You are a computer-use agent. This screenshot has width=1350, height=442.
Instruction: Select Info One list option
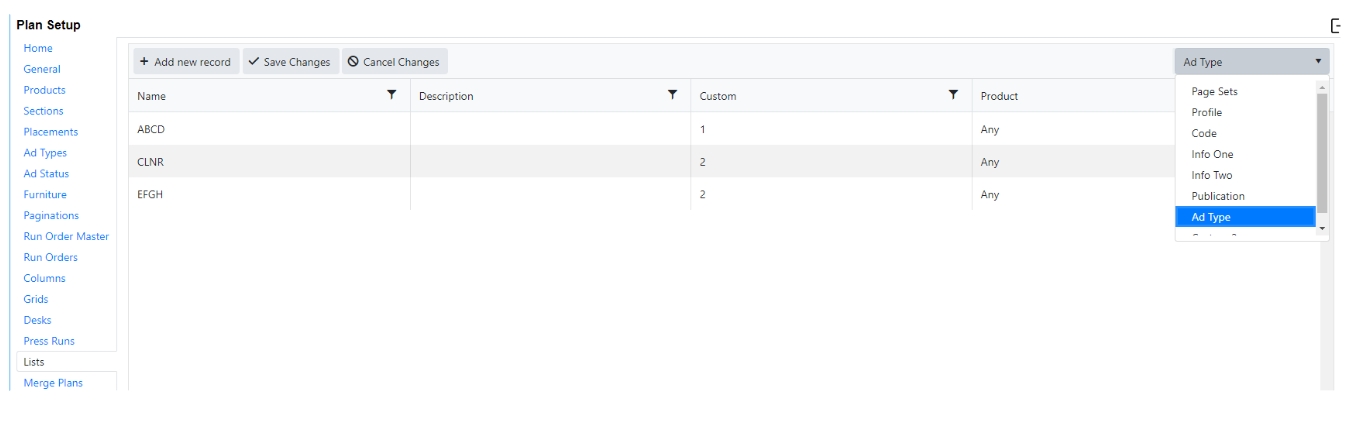1212,154
